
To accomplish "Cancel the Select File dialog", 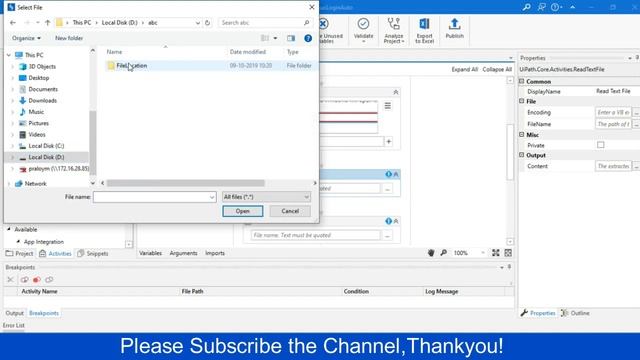I will [290, 211].
